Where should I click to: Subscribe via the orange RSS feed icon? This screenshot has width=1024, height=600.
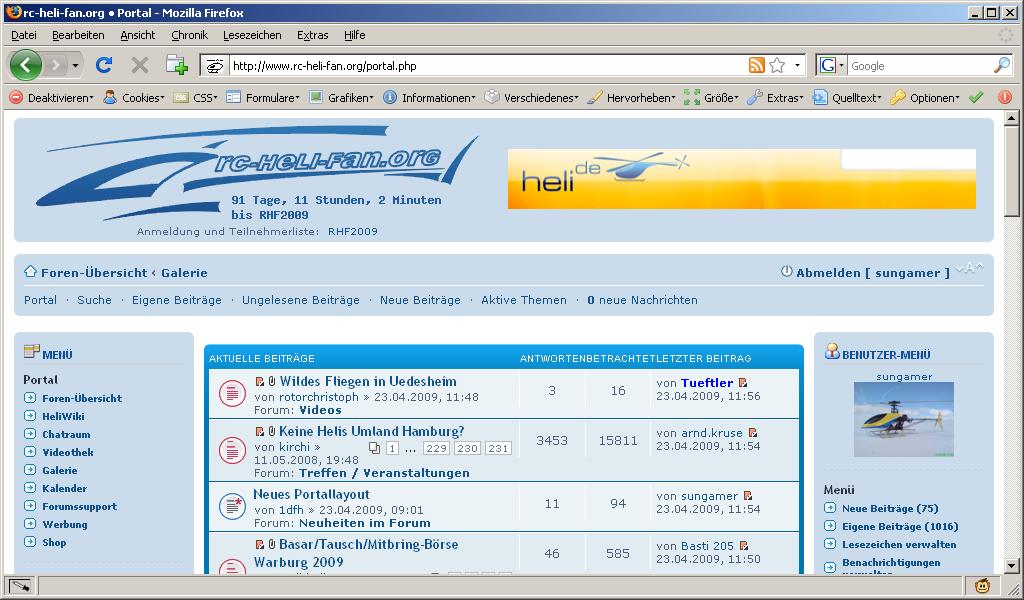coord(756,65)
